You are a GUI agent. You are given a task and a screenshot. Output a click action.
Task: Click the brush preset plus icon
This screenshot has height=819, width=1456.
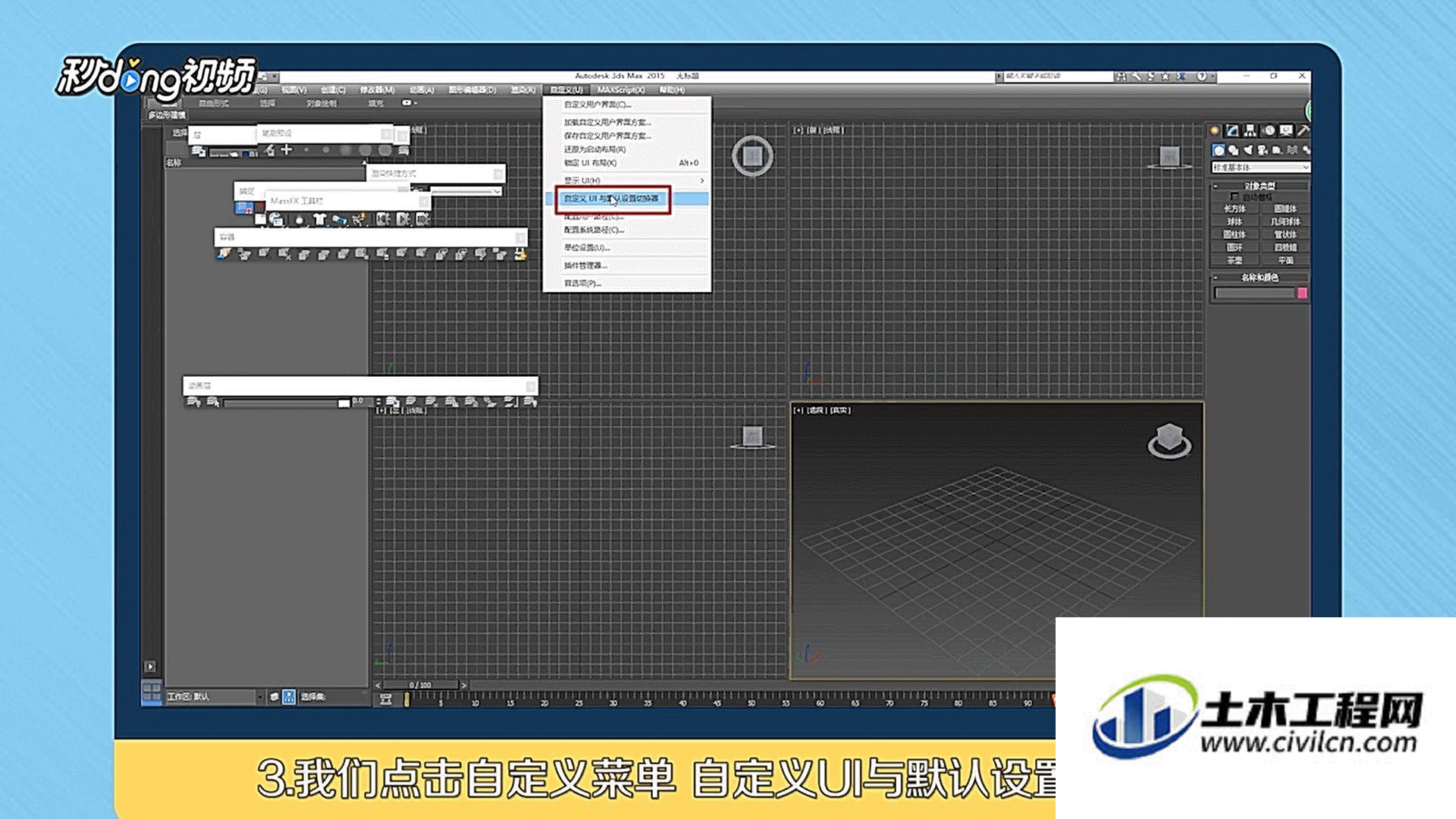click(287, 150)
